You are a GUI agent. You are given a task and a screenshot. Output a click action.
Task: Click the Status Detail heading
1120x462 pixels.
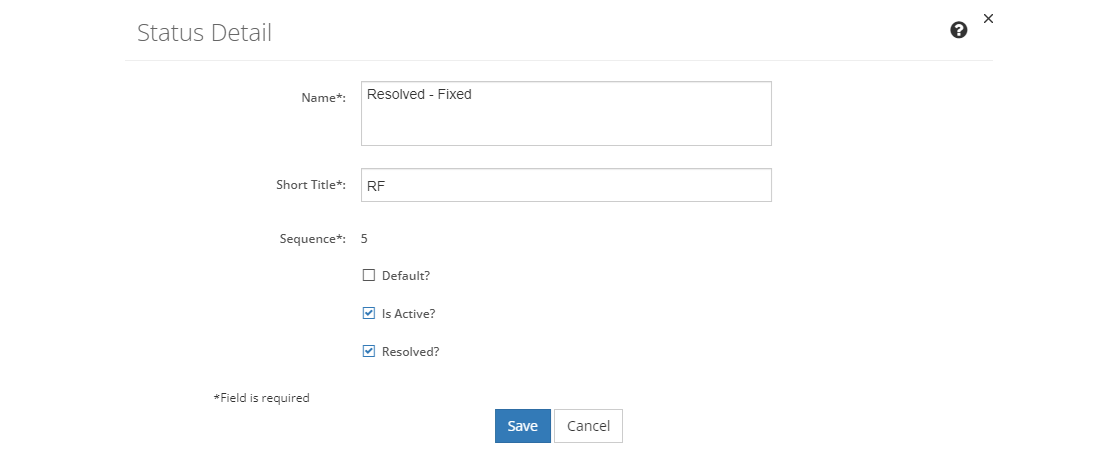tap(204, 33)
